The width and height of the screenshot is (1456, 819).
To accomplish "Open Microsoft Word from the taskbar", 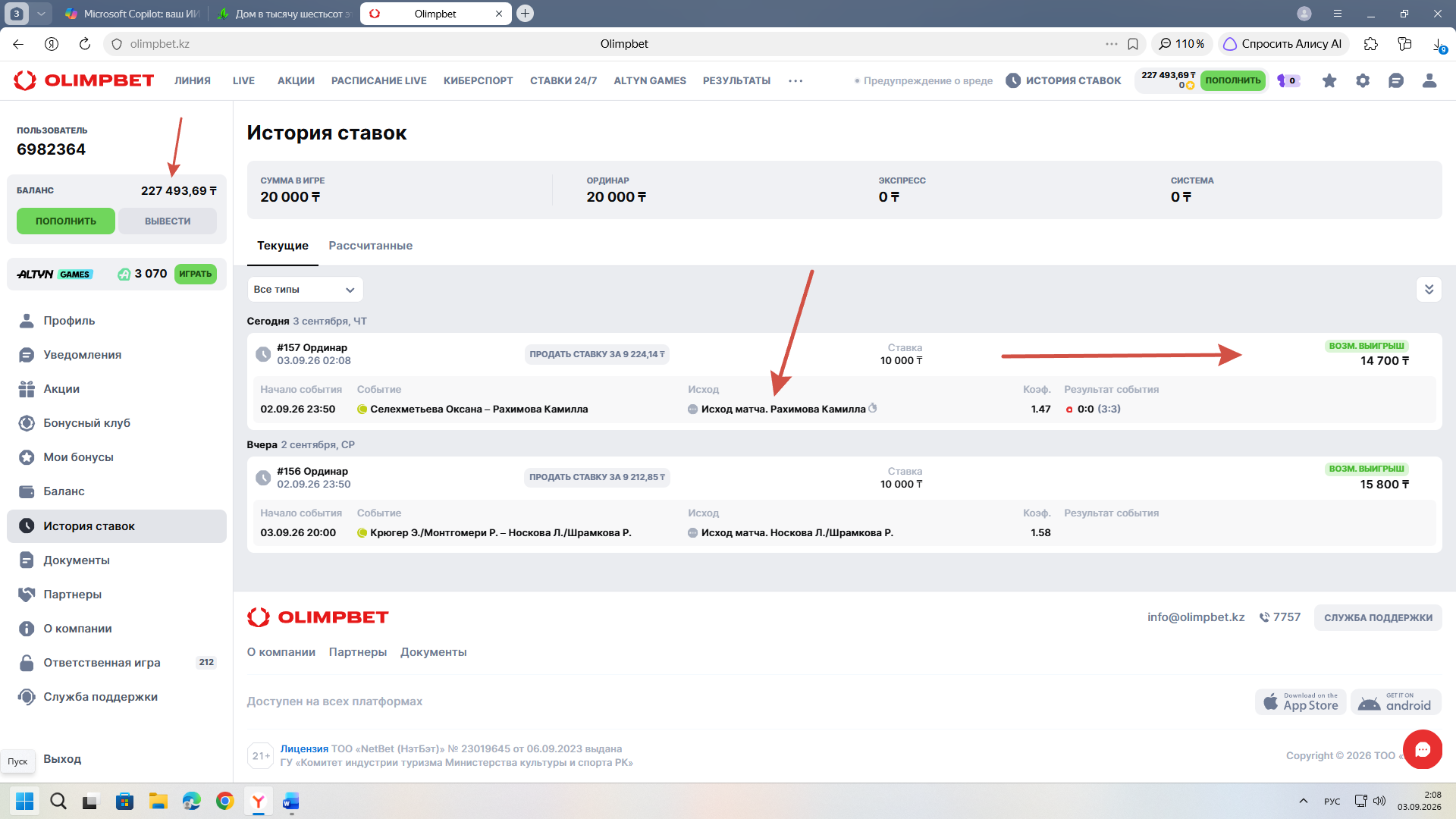I will [291, 801].
